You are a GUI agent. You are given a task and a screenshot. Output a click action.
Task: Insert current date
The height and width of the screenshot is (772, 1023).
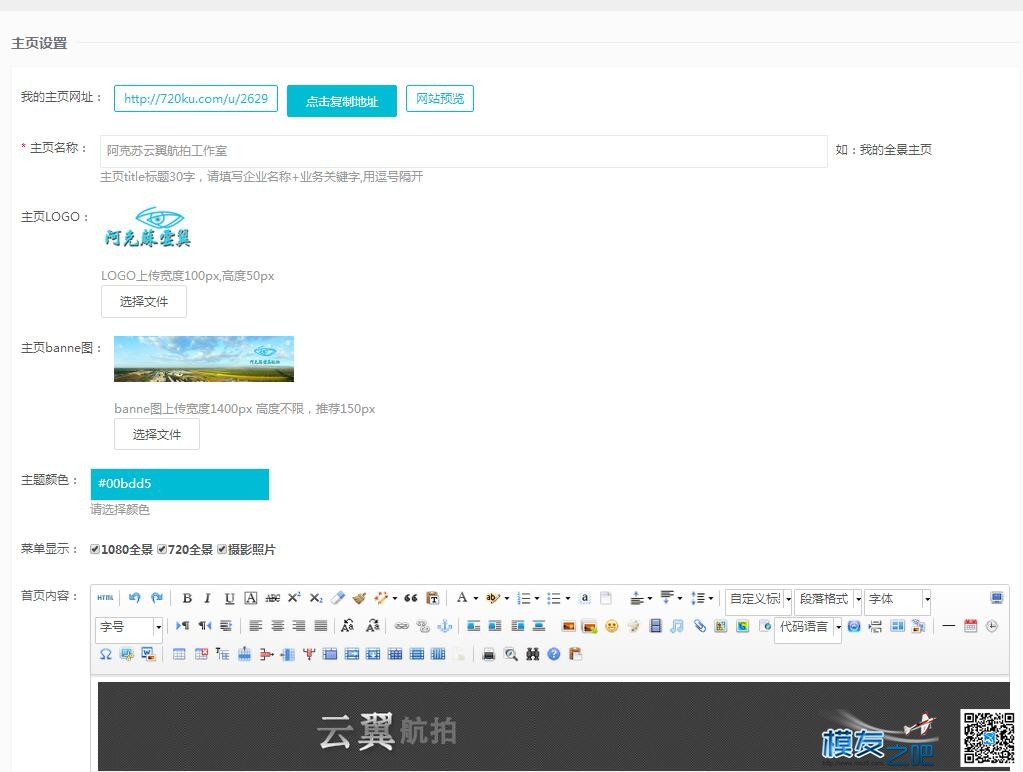click(970, 626)
